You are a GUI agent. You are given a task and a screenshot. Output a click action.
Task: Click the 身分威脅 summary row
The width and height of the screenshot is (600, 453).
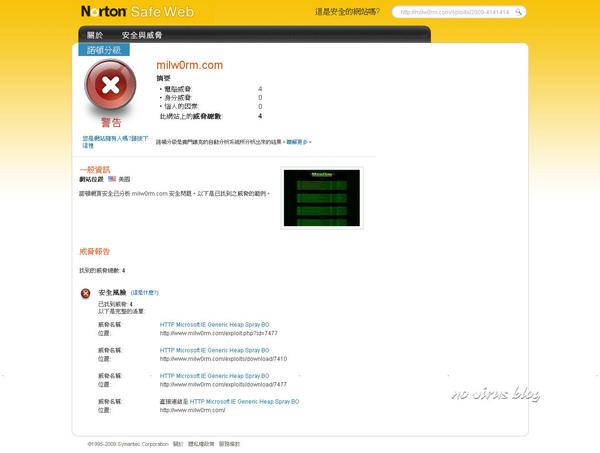[211, 98]
